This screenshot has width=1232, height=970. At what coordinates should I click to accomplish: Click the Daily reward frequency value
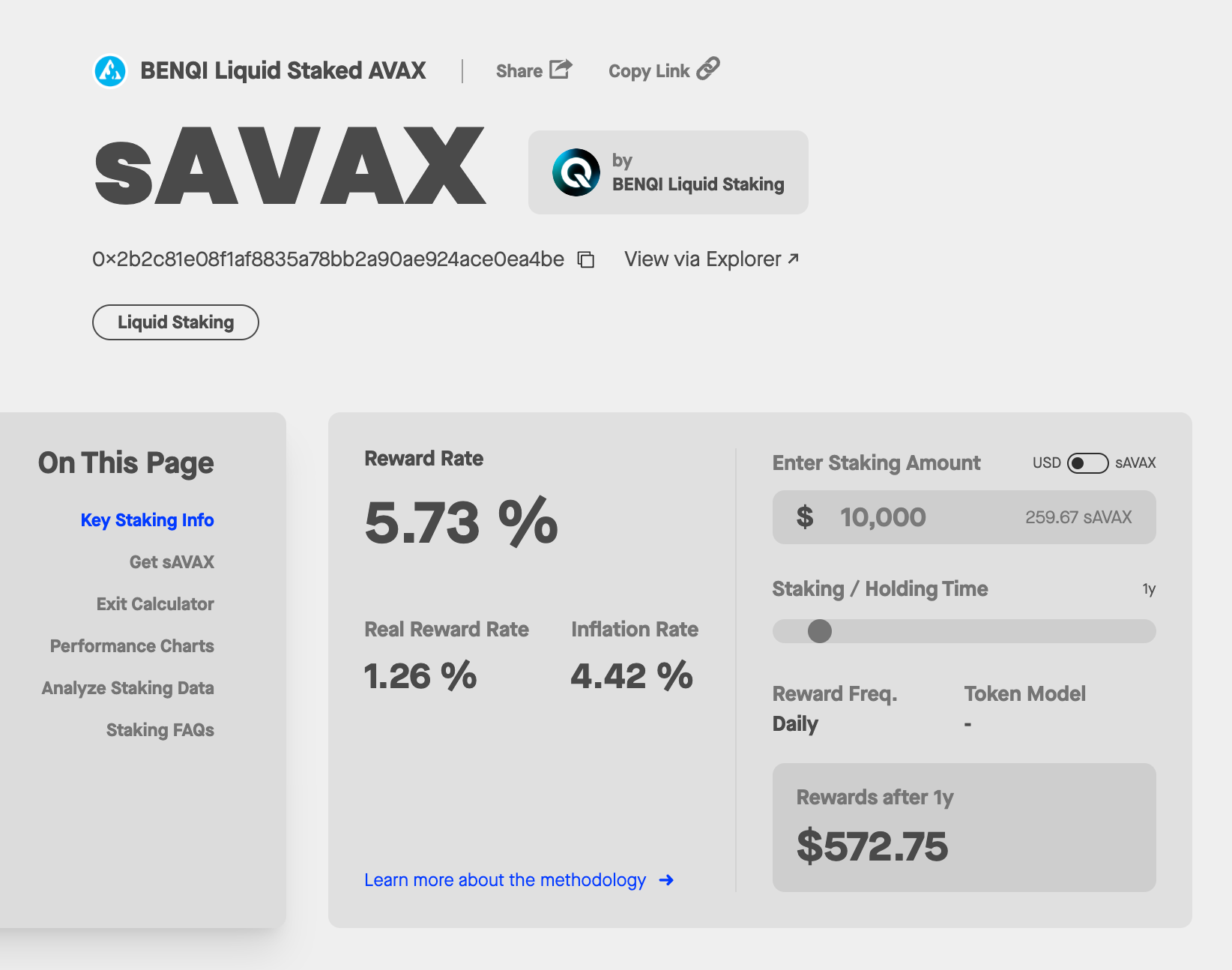click(795, 724)
